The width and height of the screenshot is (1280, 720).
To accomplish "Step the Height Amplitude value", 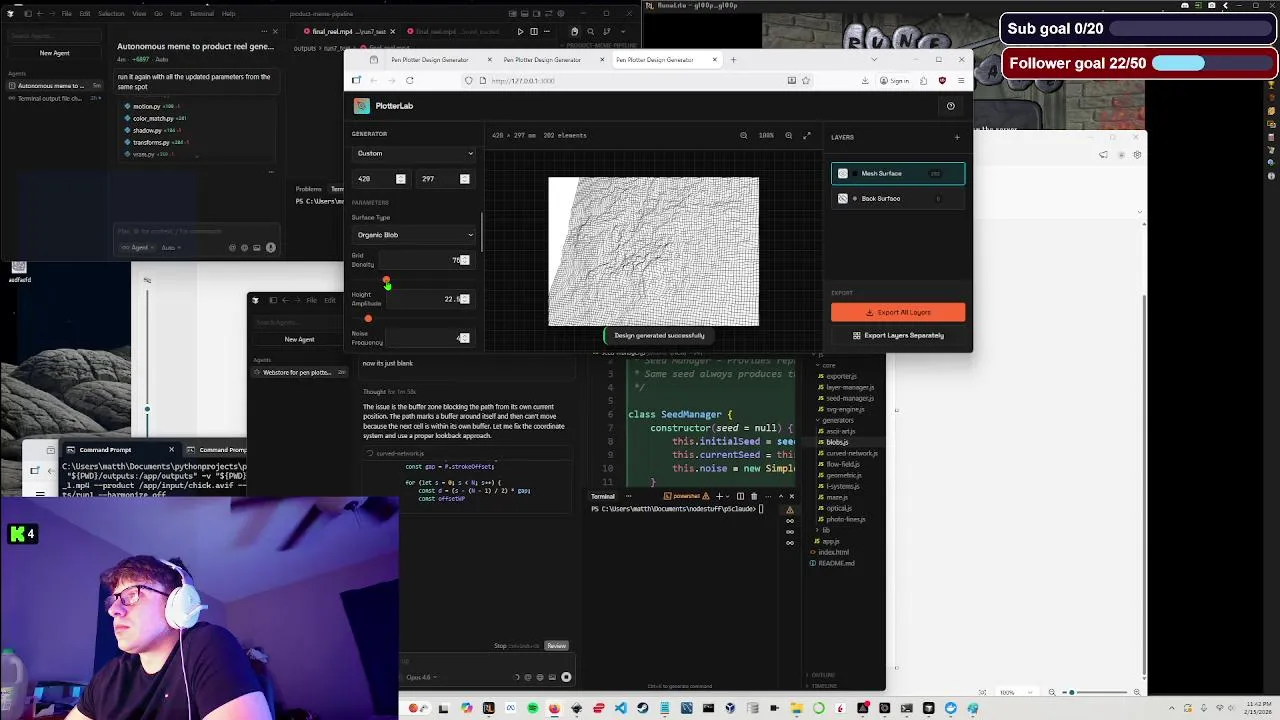I will pos(464,299).
